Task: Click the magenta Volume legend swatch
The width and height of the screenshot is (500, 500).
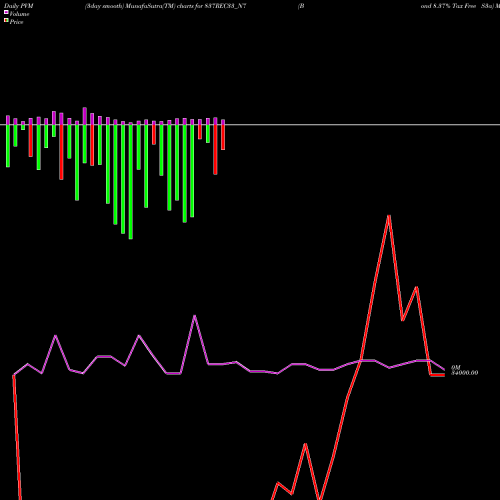Action: [x=6, y=12]
